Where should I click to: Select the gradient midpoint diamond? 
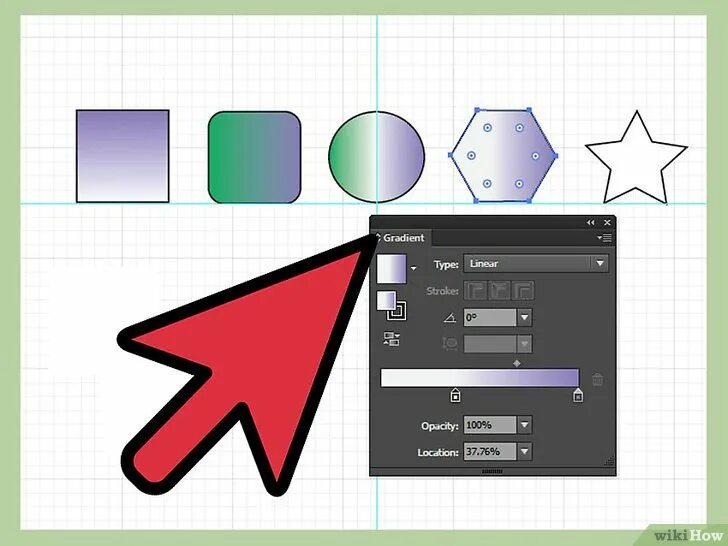coord(517,364)
